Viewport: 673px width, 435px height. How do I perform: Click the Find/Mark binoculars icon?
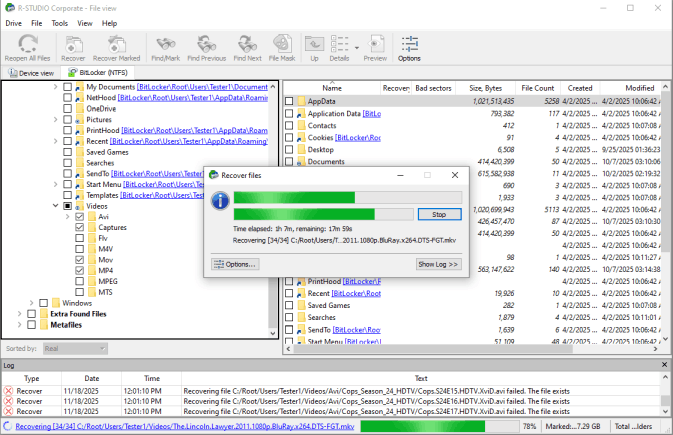click(165, 47)
